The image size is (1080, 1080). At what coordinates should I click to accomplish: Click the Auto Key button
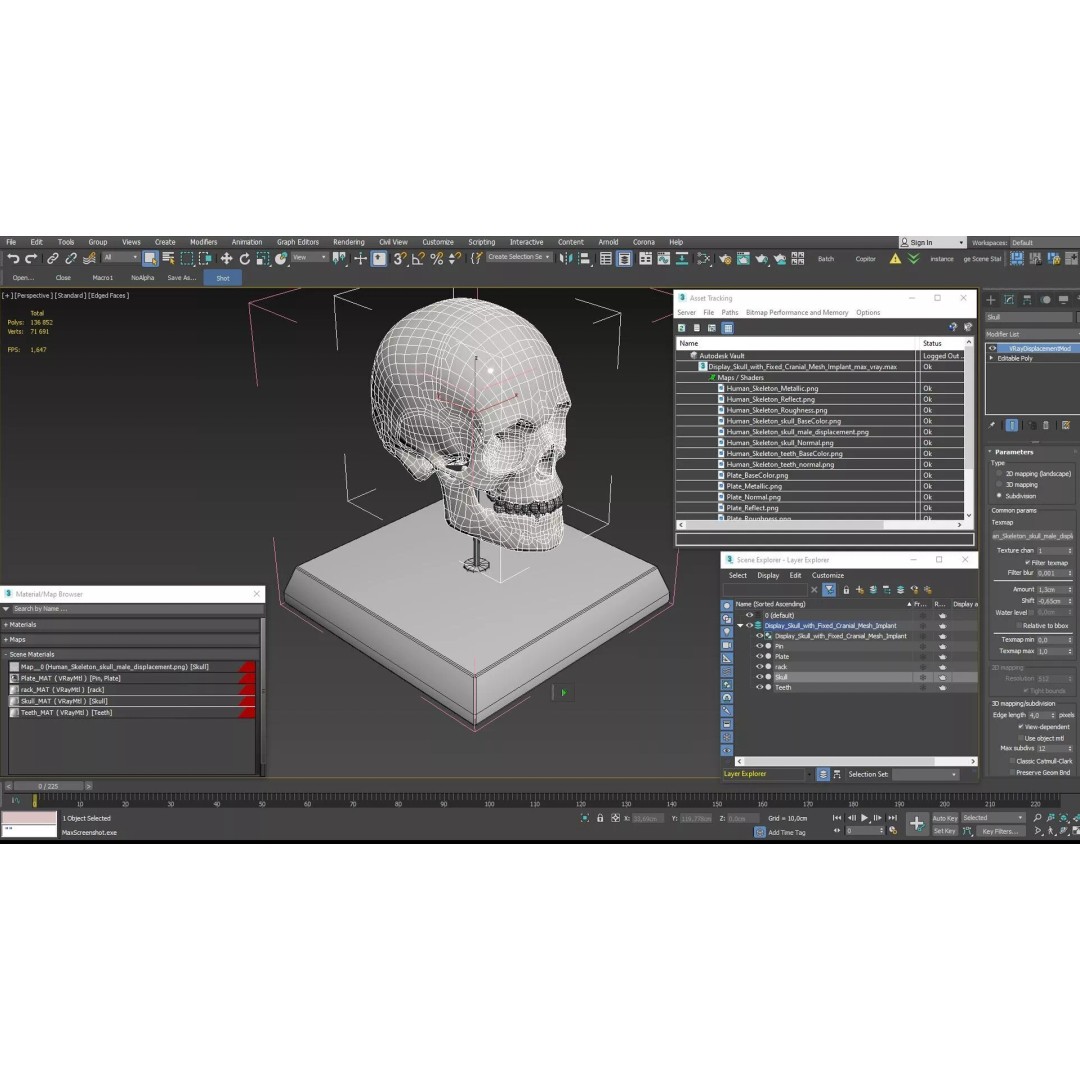tap(945, 818)
